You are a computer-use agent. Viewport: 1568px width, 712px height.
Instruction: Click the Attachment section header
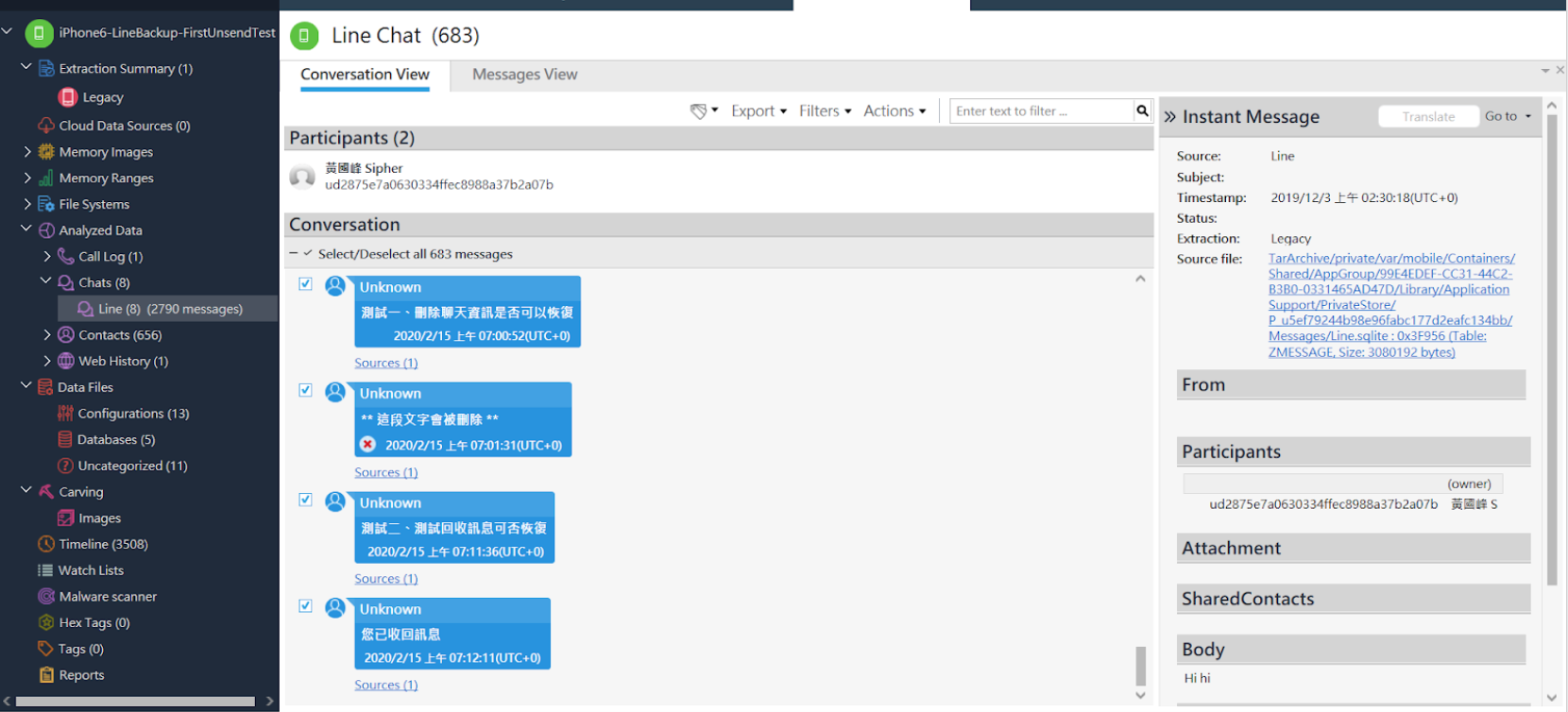click(x=1353, y=548)
